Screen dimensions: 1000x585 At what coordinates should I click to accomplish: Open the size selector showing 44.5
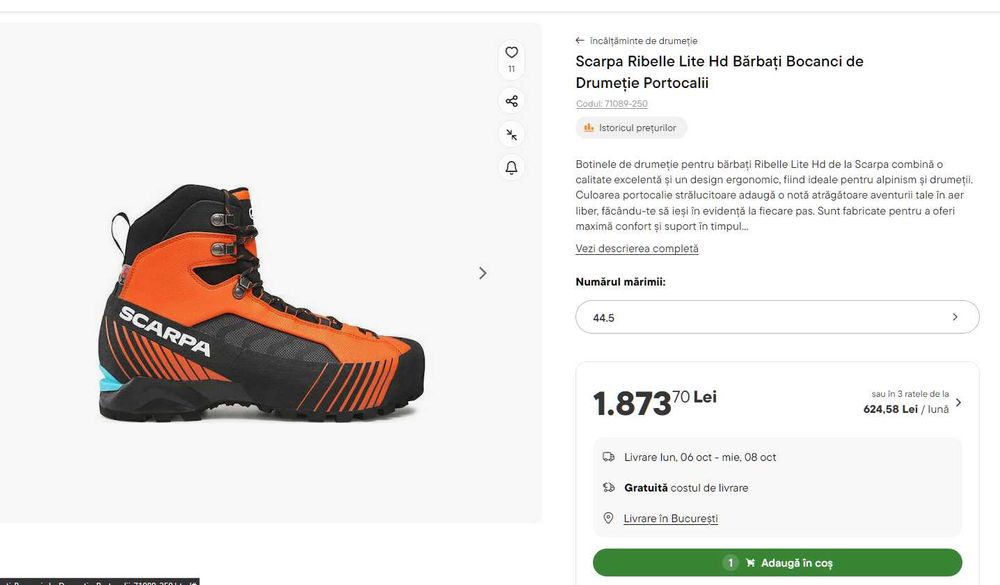point(777,317)
